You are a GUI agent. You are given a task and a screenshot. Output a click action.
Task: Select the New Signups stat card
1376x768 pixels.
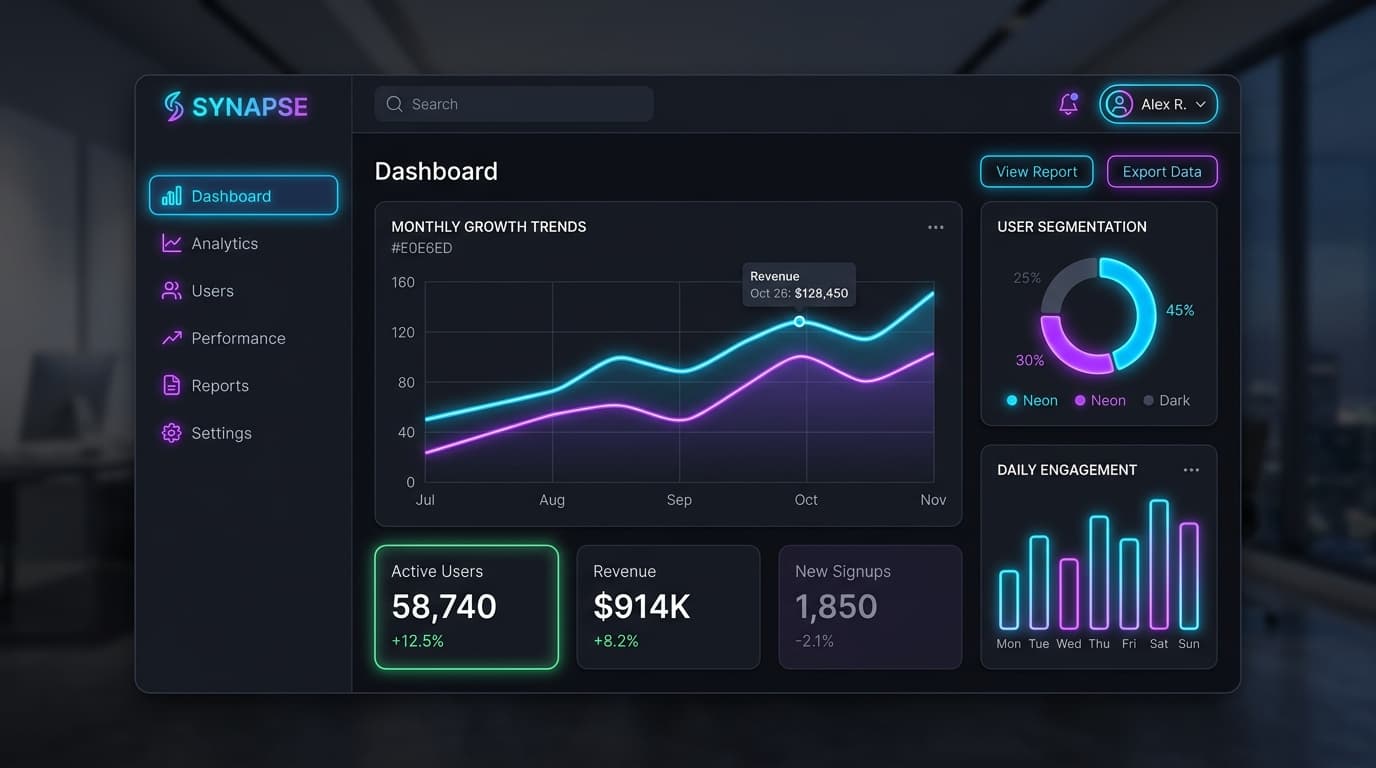pyautogui.click(x=870, y=607)
